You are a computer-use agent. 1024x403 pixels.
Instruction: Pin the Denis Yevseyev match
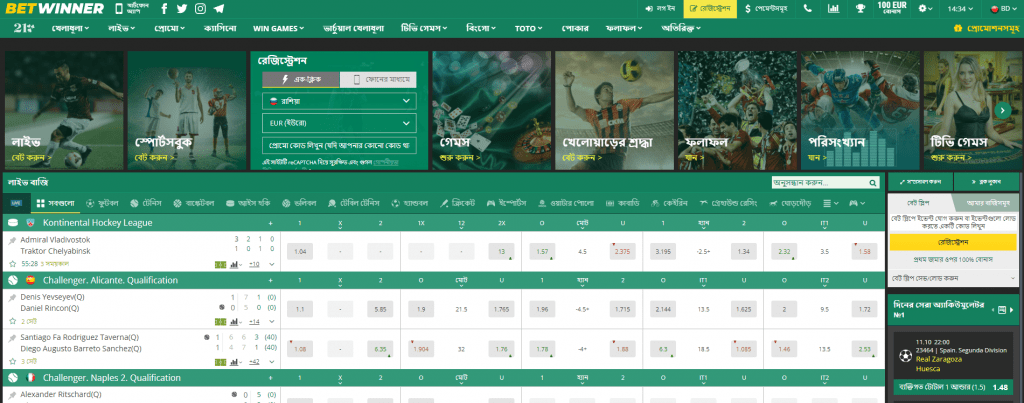tap(12, 297)
